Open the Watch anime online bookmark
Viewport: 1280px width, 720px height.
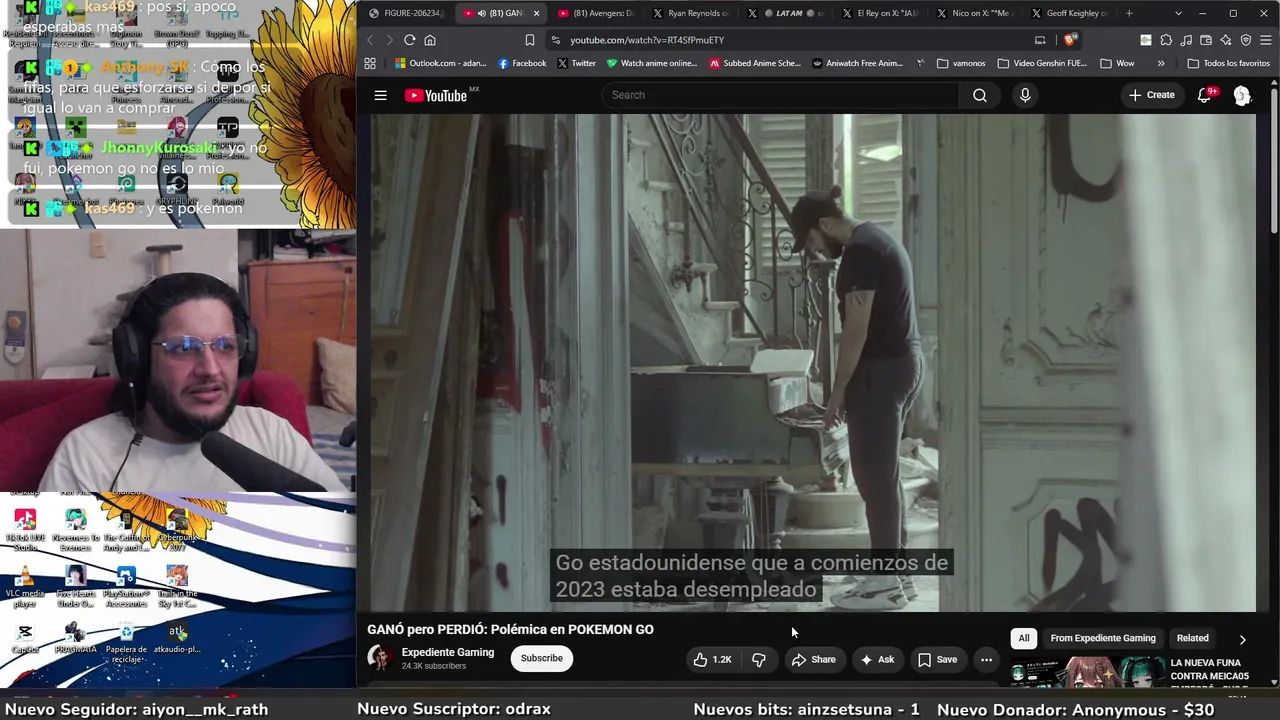tap(652, 63)
